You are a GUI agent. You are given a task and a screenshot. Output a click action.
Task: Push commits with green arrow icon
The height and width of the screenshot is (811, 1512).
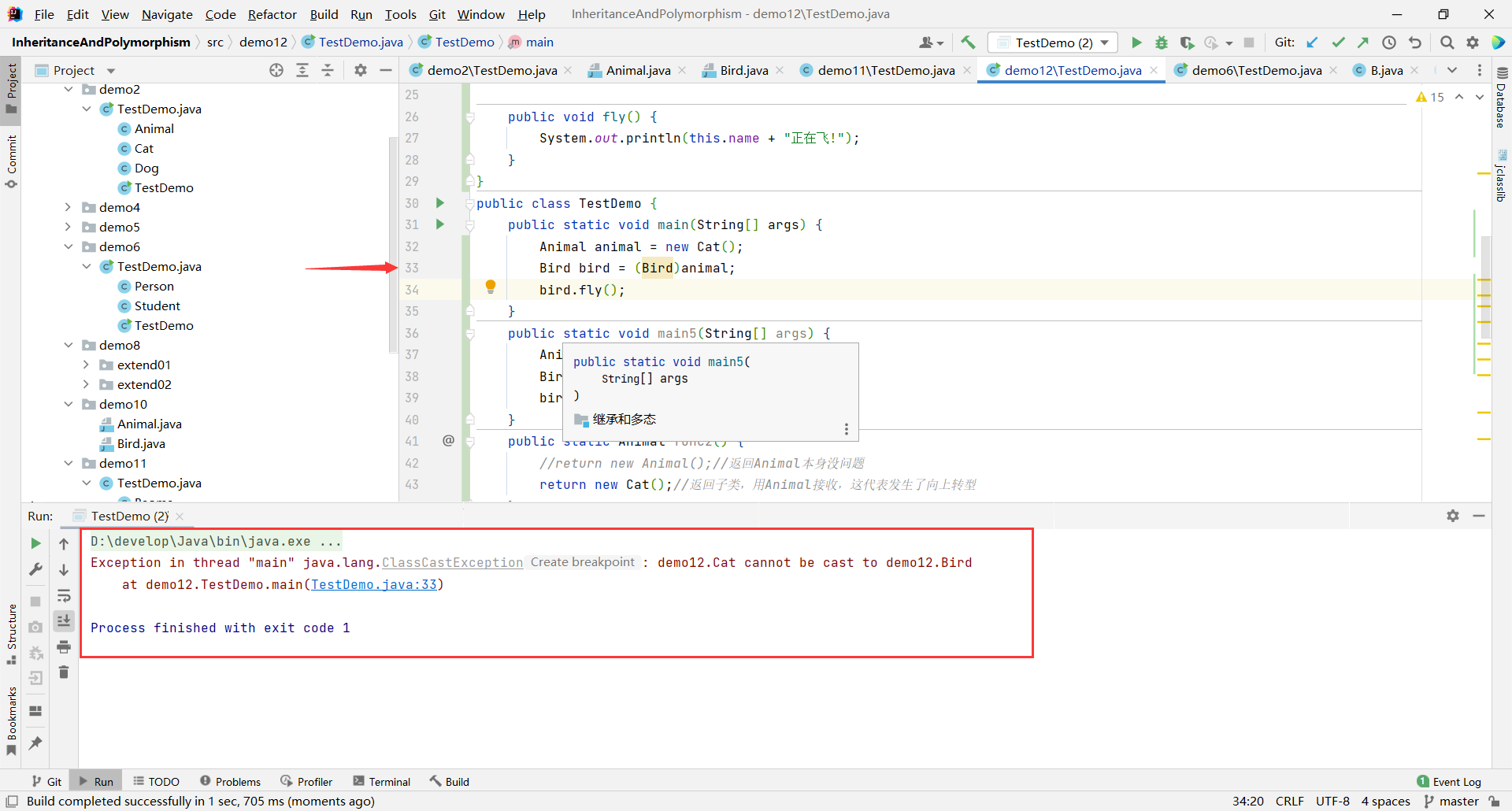pos(1363,43)
